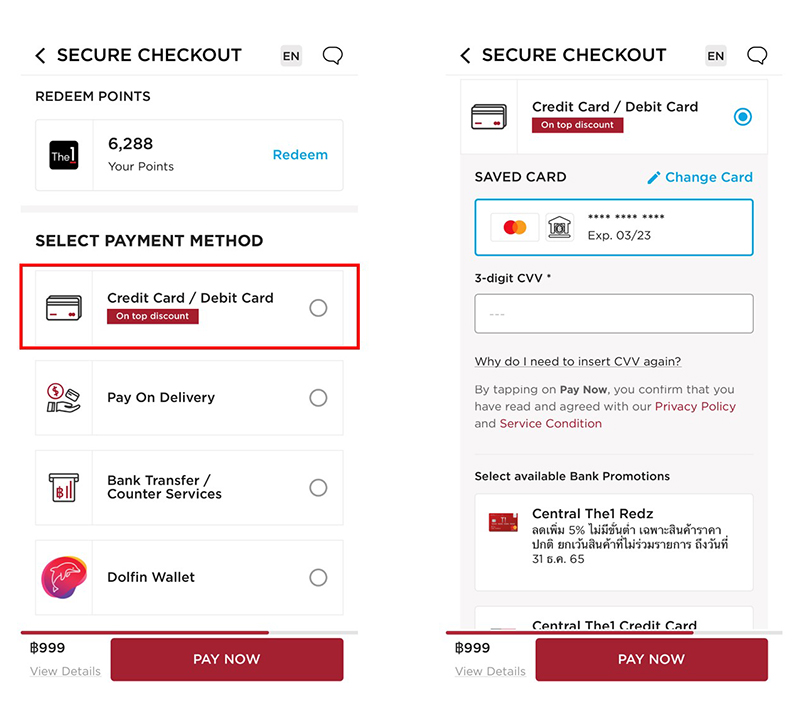Click Redeem link for 6,288 points
Screen dimensions: 800x706
[300, 155]
